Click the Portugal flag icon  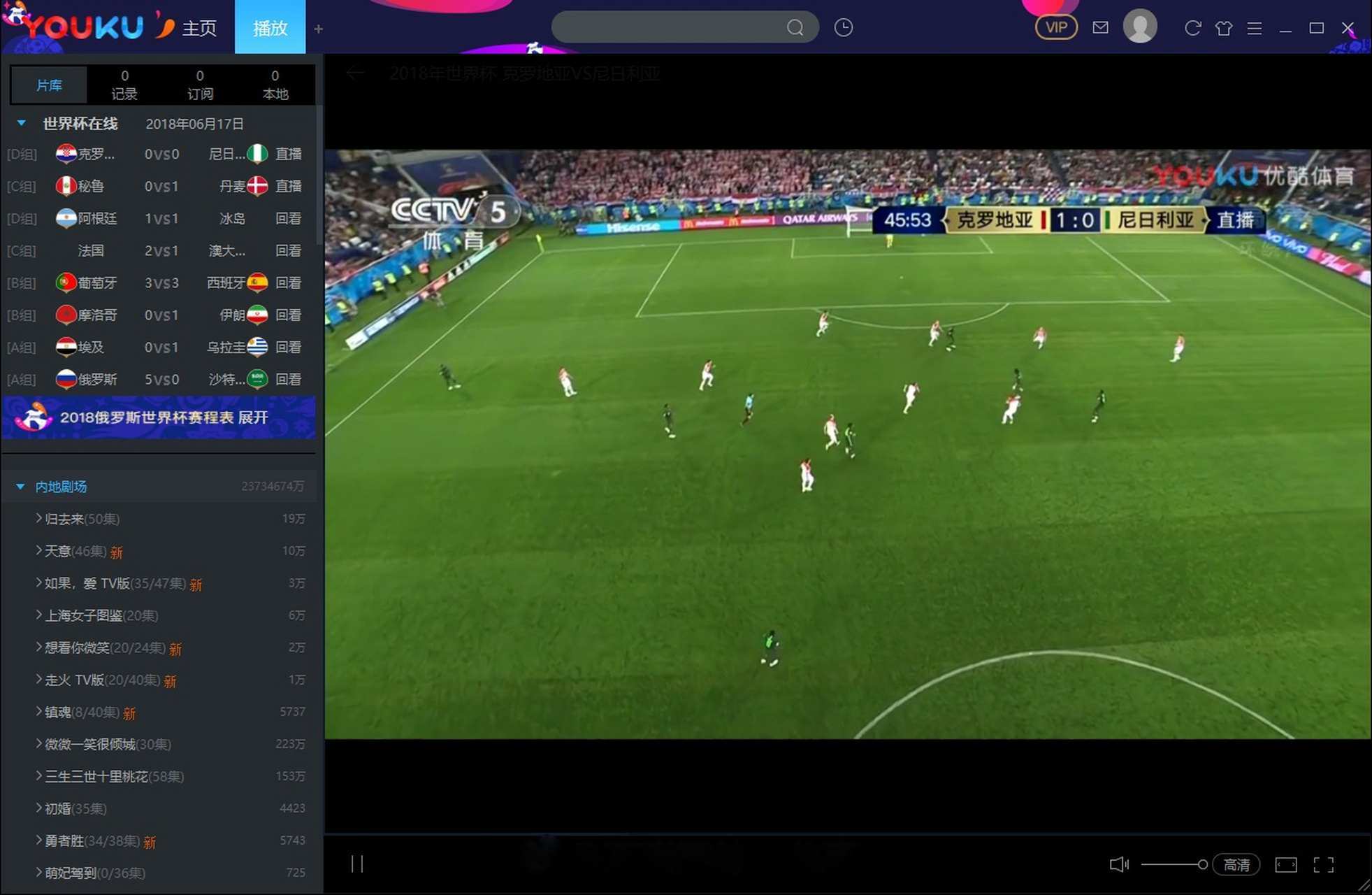point(66,282)
